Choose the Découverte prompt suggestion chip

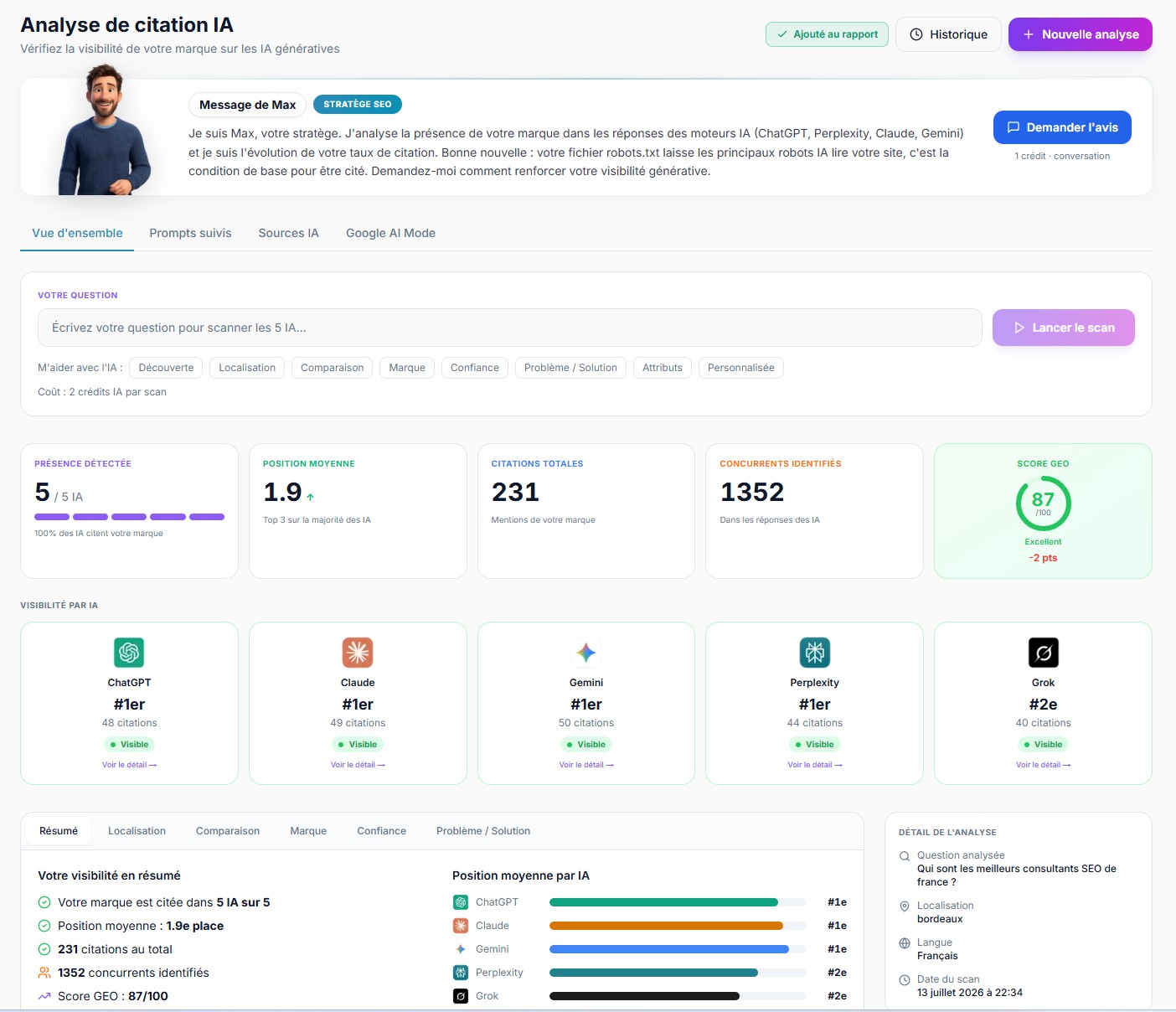click(166, 368)
